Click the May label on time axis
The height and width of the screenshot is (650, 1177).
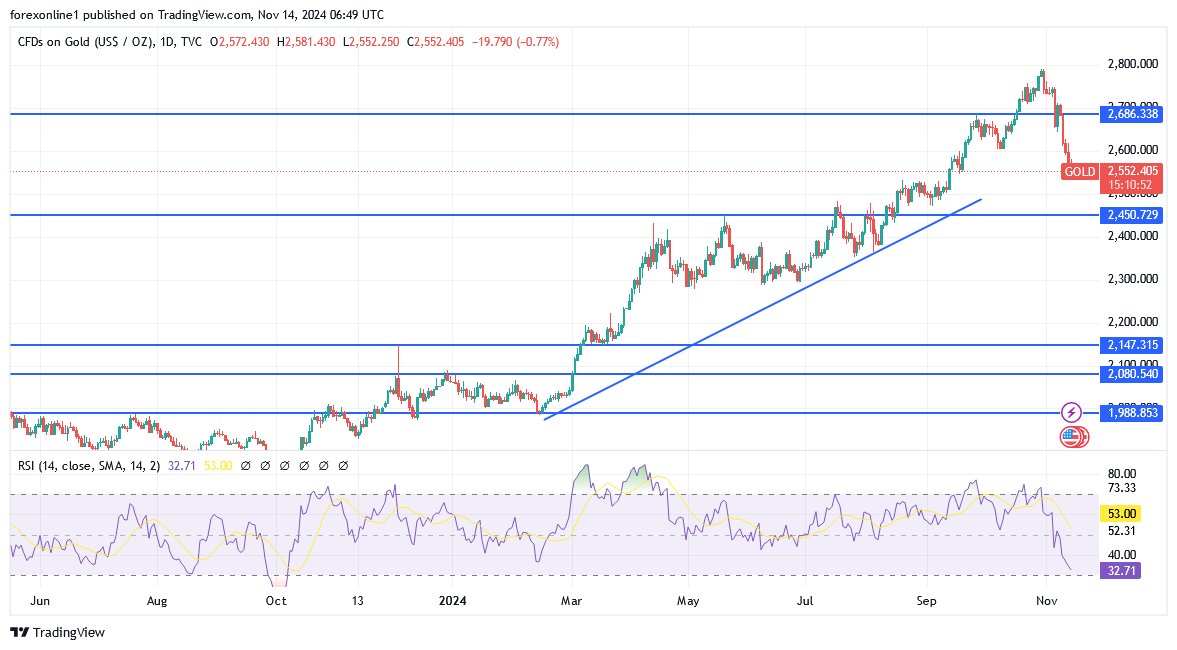click(x=688, y=601)
